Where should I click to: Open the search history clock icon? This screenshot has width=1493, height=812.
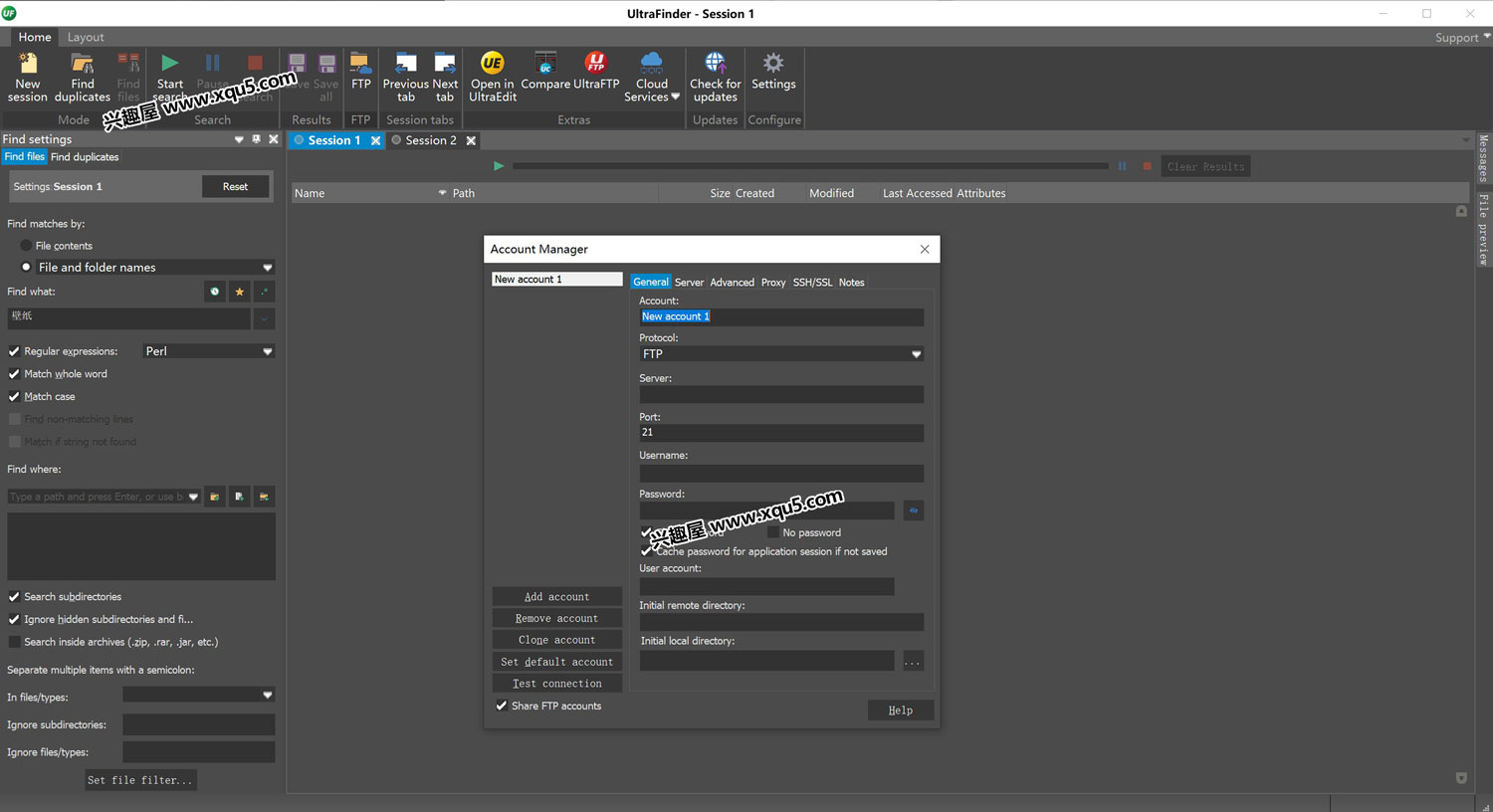(214, 292)
